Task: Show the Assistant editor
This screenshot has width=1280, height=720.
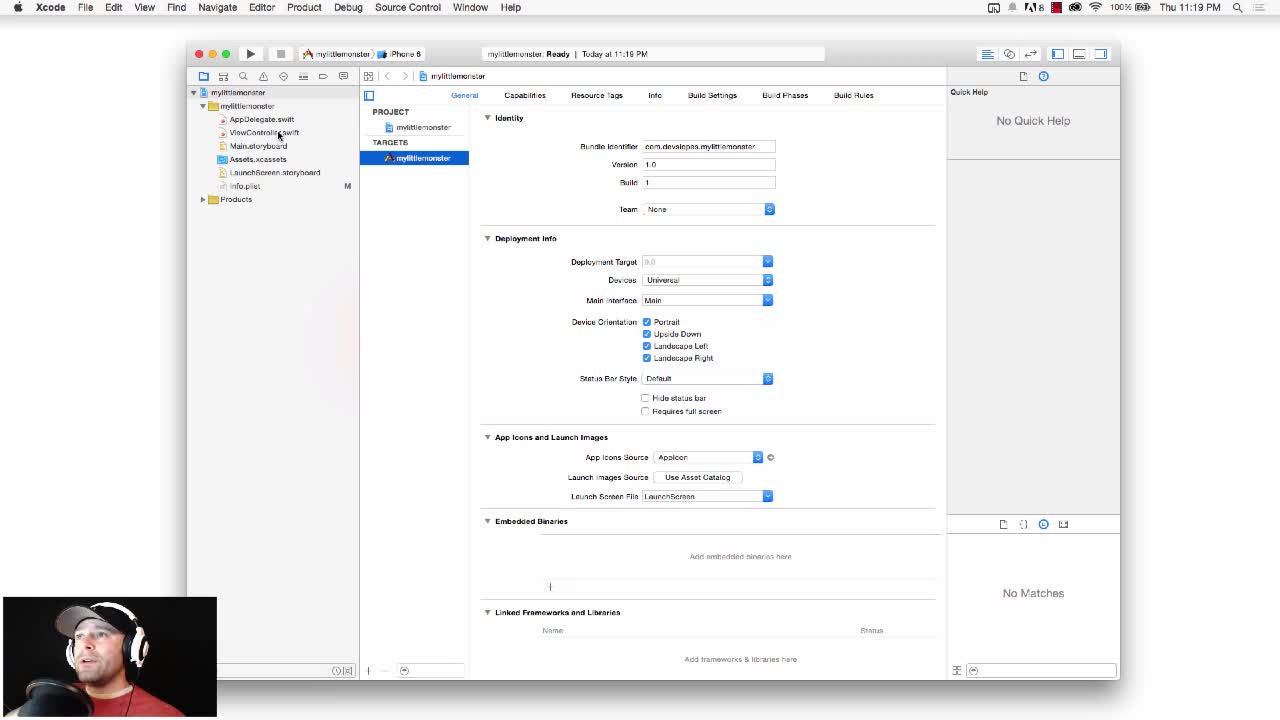Action: [1009, 54]
